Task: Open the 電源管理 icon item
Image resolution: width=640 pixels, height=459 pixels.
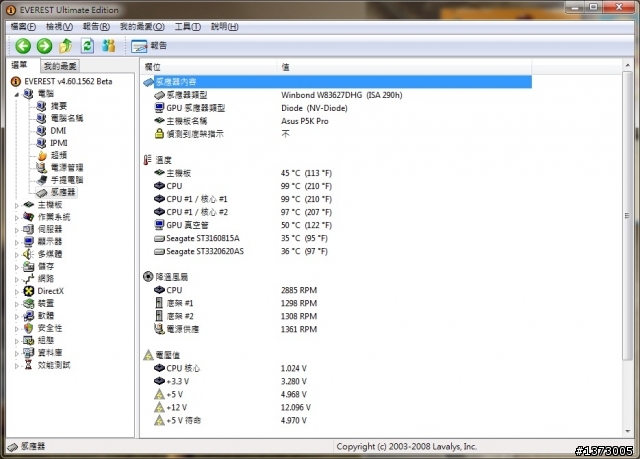Action: click(x=41, y=168)
